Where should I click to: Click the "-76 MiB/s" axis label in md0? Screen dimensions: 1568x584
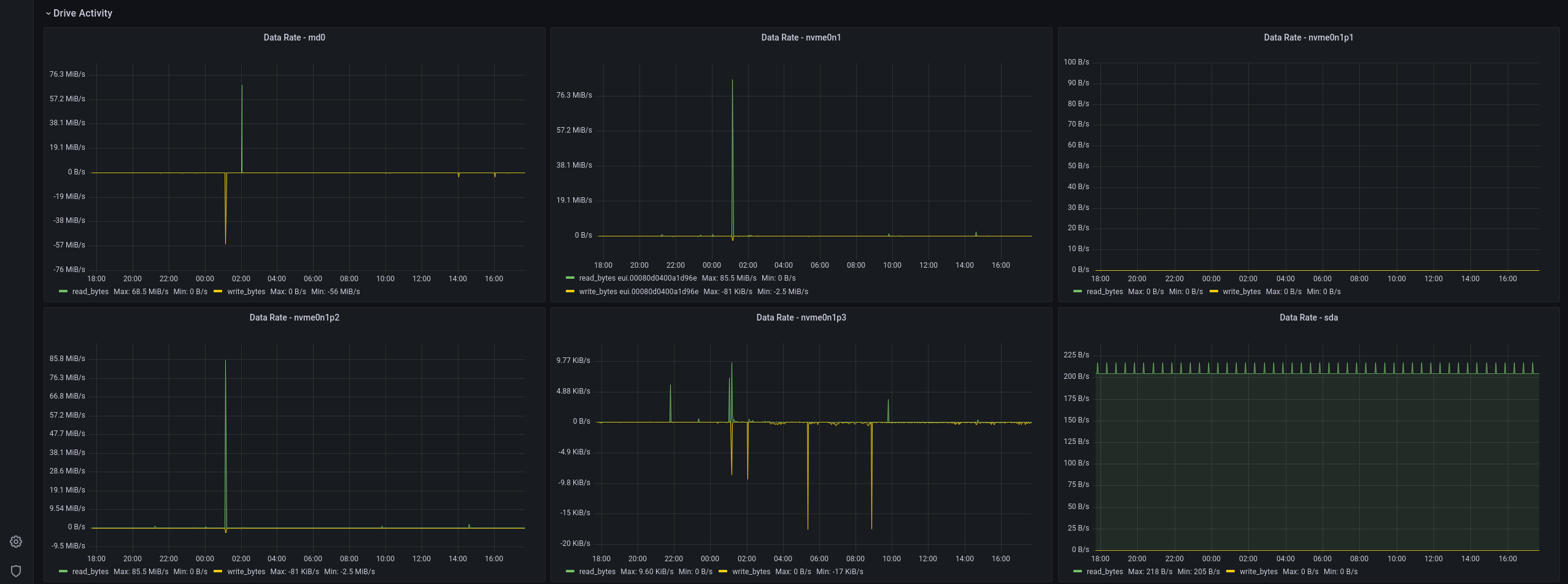(69, 270)
